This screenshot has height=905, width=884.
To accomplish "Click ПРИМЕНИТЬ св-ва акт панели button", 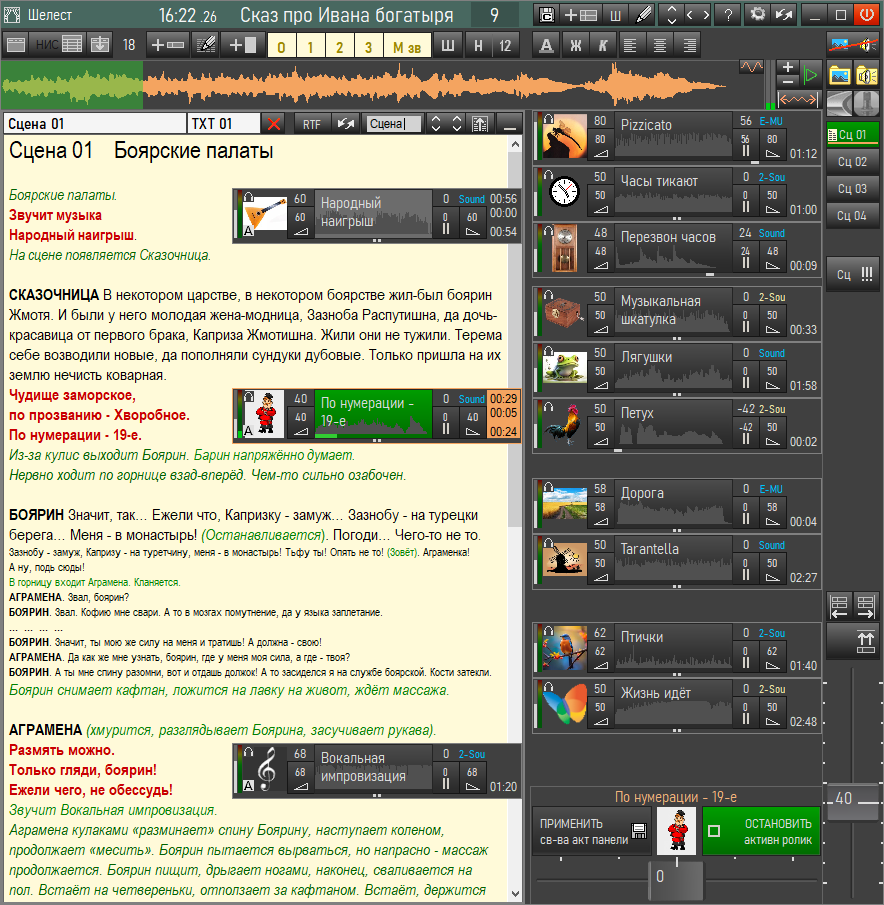I will coord(591,831).
